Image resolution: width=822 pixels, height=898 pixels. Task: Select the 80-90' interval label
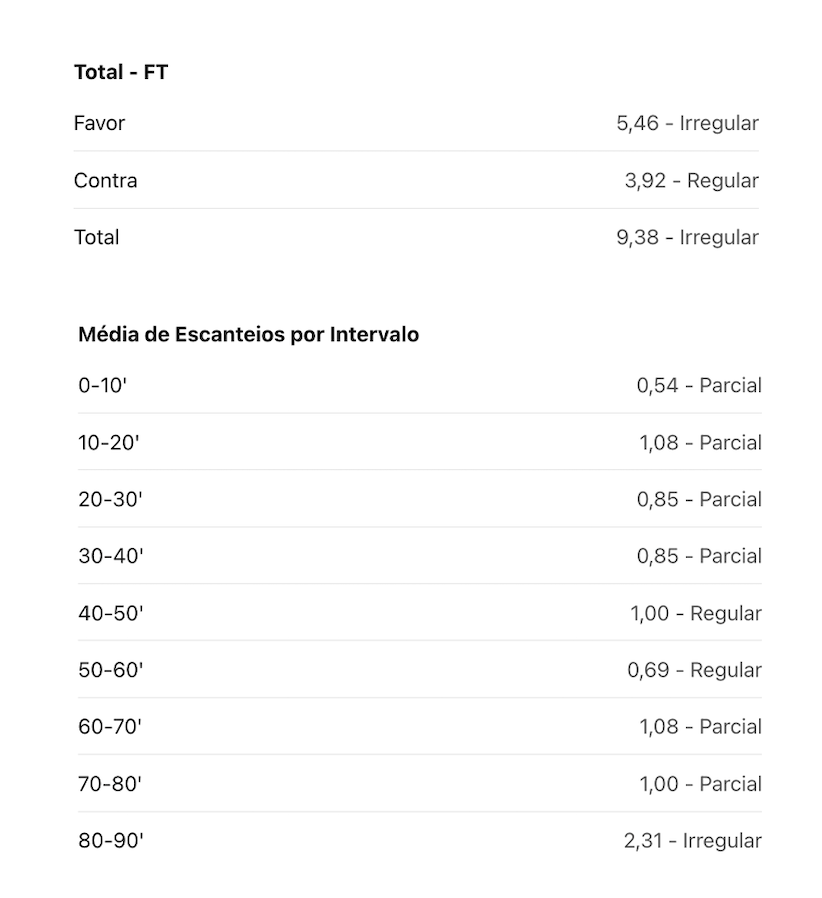coord(111,841)
